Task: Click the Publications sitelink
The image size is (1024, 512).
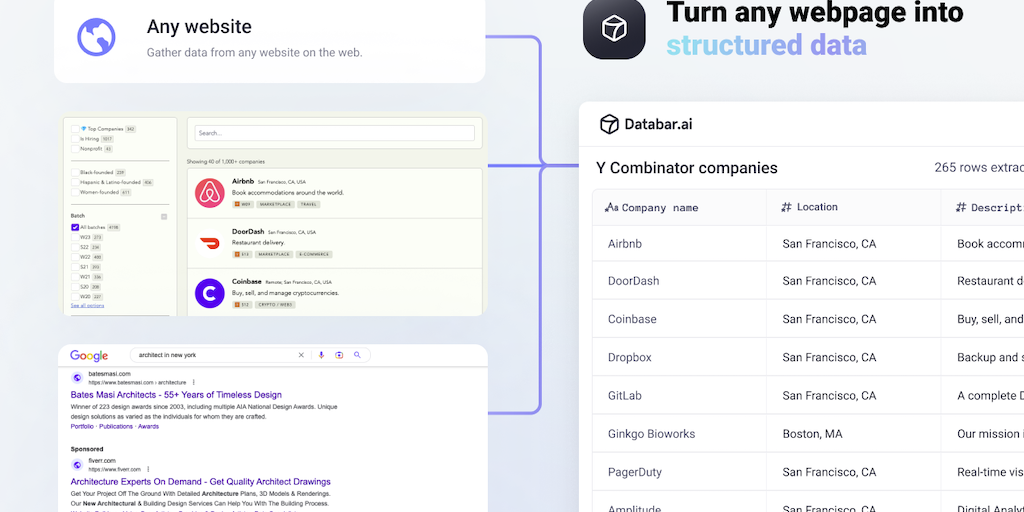Action: pyautogui.click(x=116, y=426)
